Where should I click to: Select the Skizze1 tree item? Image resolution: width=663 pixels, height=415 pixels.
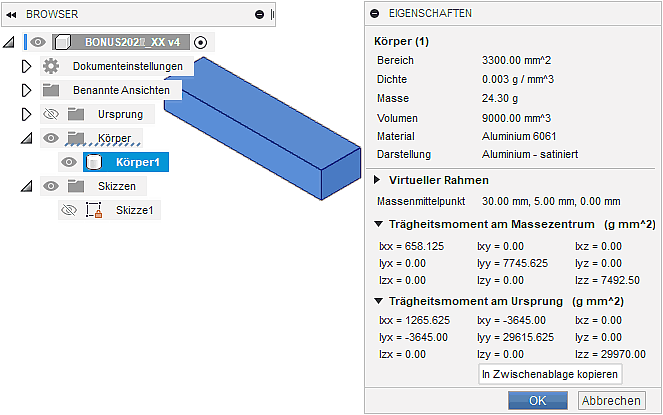(135, 210)
